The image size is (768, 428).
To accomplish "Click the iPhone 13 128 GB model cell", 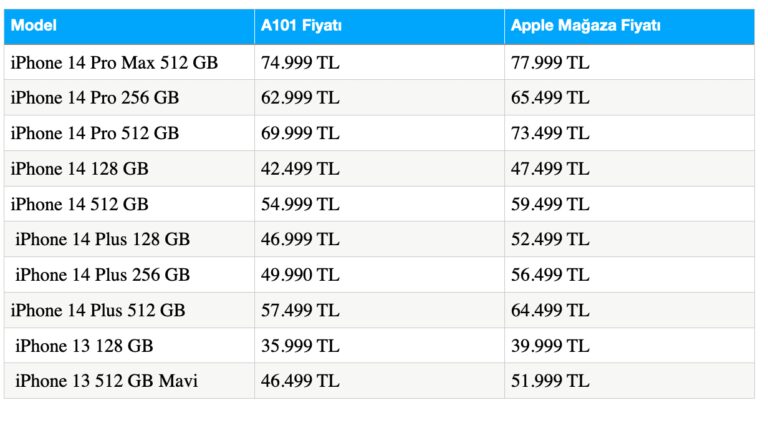I will click(84, 346).
